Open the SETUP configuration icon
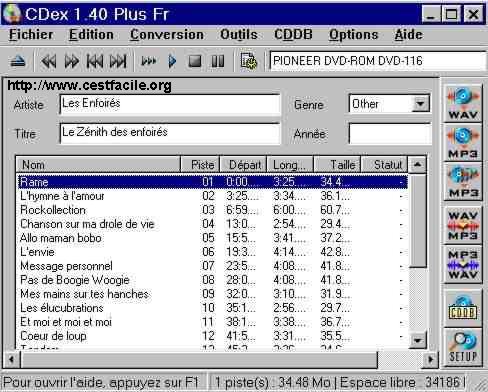488x392 pixels. [x=463, y=347]
